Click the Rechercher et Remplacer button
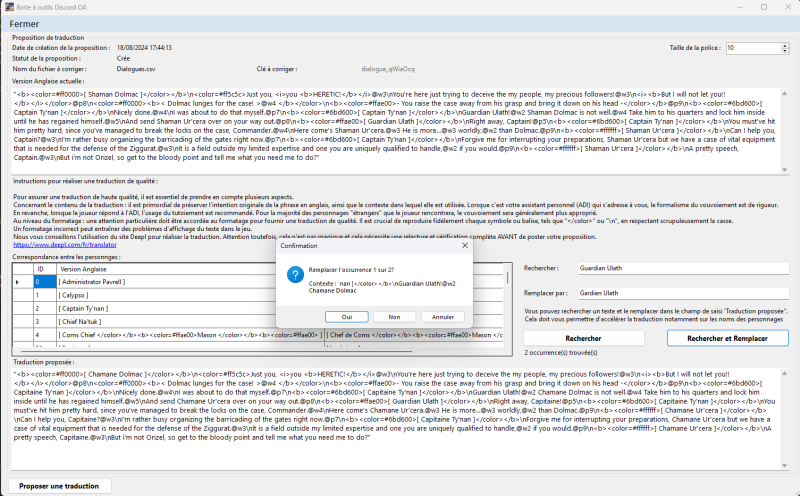This screenshot has height=496, width=800. [x=728, y=338]
